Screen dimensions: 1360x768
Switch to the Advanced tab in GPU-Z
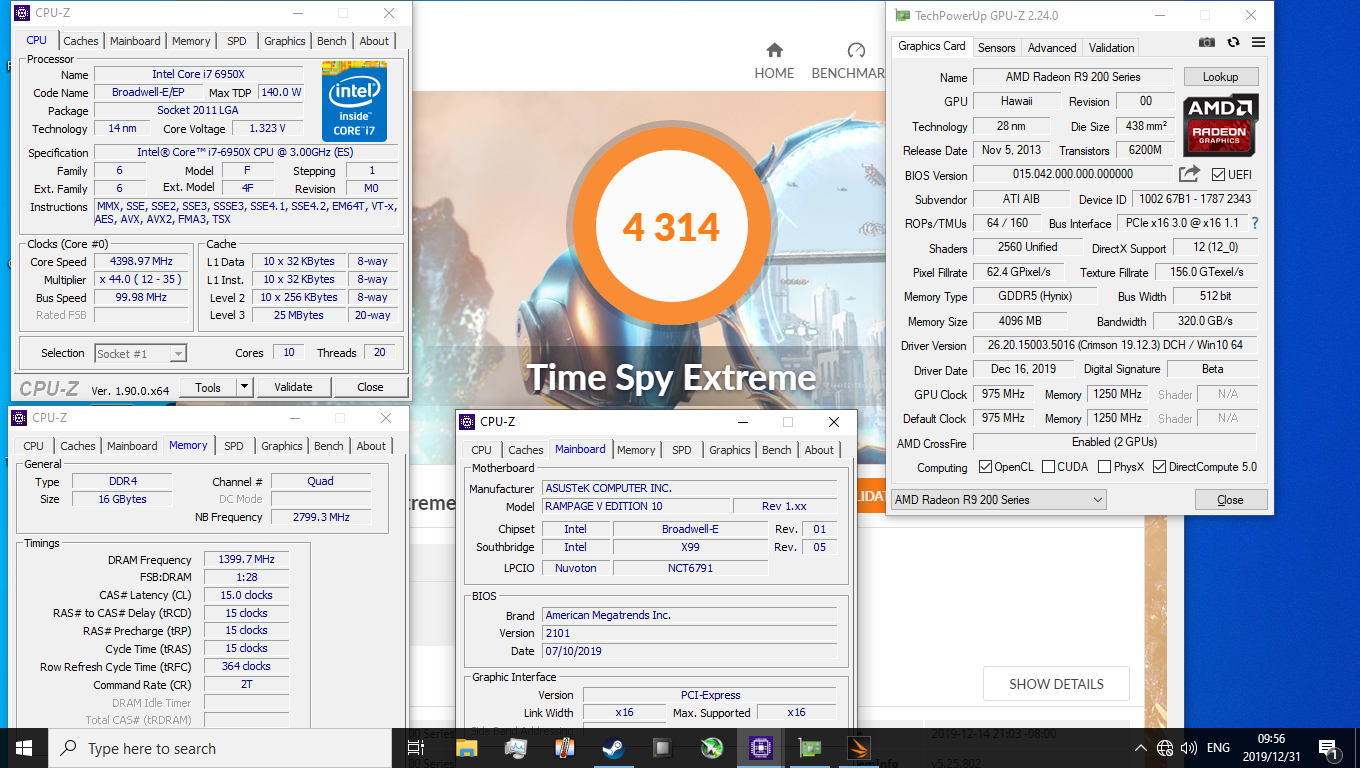[x=1052, y=47]
